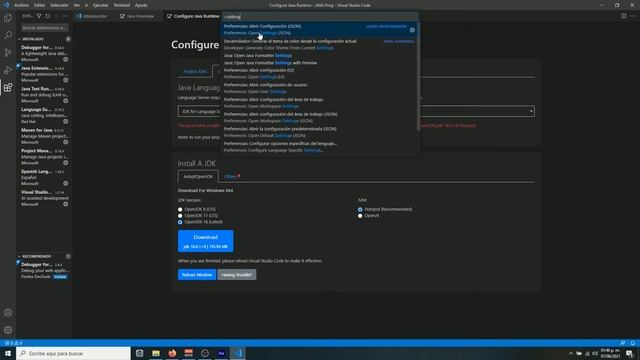Image resolution: width=640 pixels, height=360 pixels.
Task: Open gear menu for Maven for Java
Action: click(66, 142)
